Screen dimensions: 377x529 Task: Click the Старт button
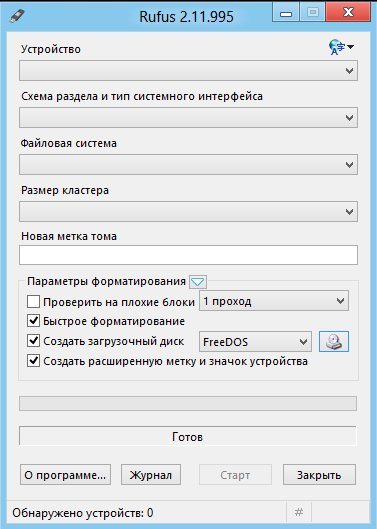click(235, 475)
